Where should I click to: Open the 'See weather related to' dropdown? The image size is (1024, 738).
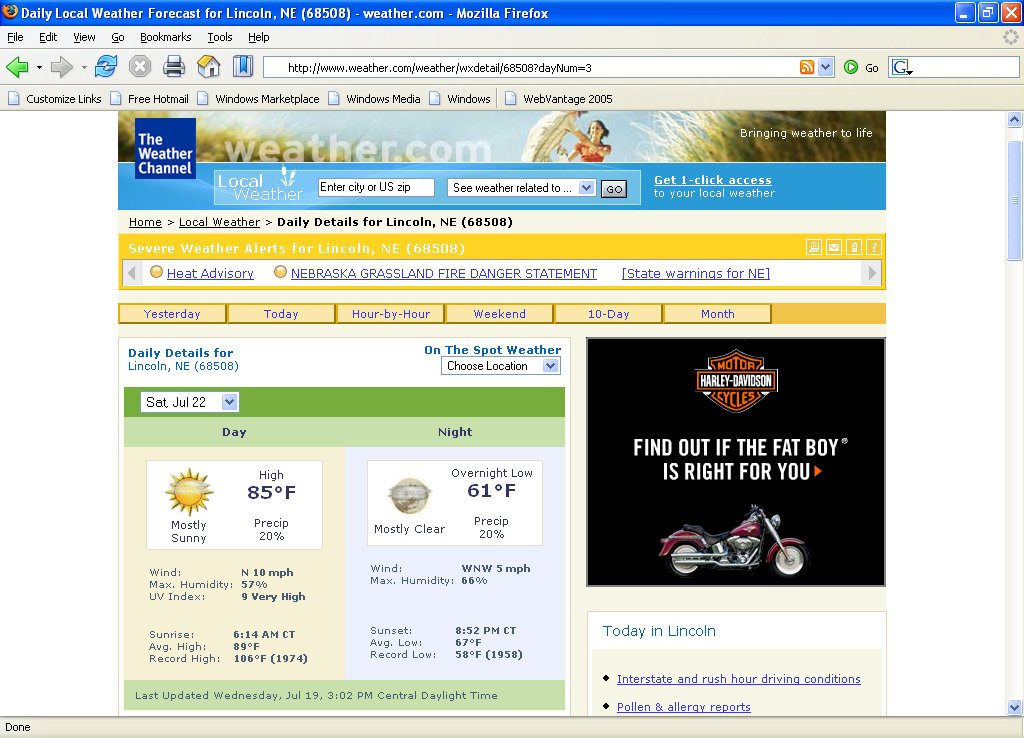tap(586, 188)
